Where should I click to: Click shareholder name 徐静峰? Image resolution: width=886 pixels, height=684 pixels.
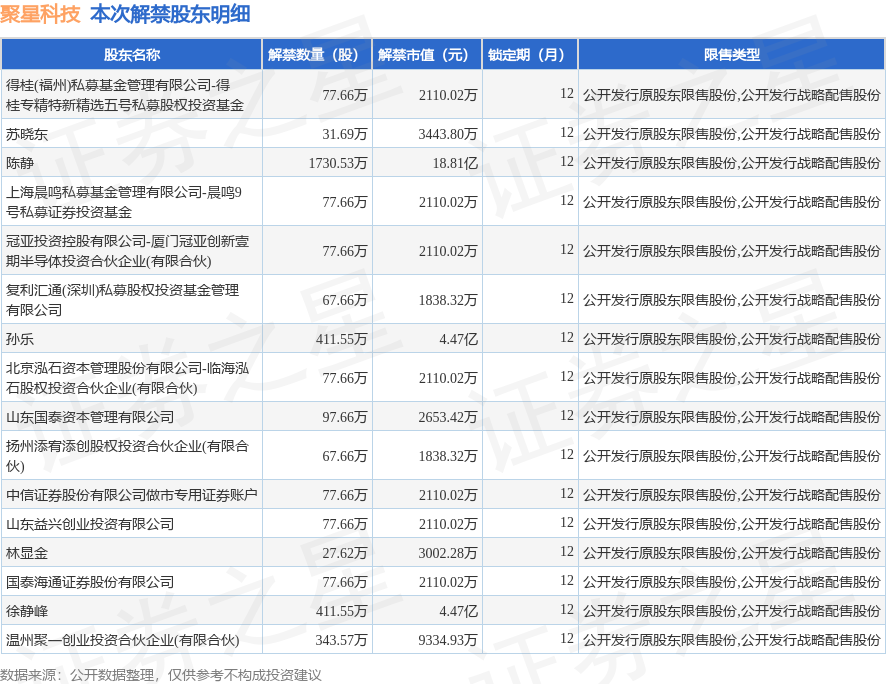click(x=27, y=611)
